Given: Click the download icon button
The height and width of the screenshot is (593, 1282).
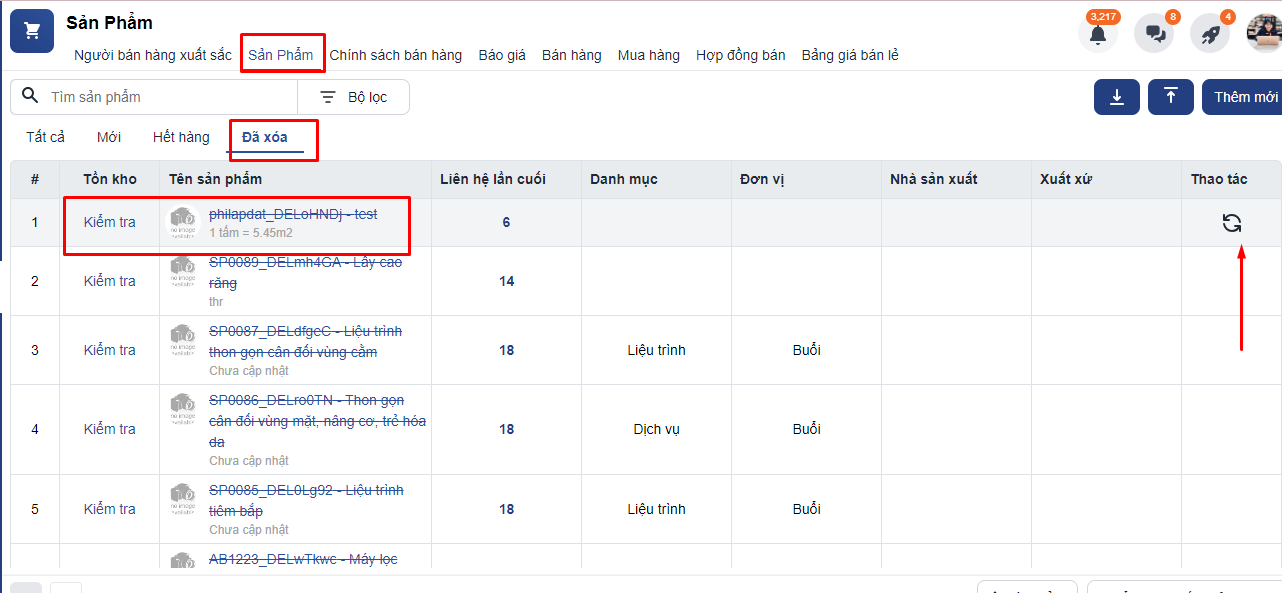Looking at the screenshot, I should 1117,97.
